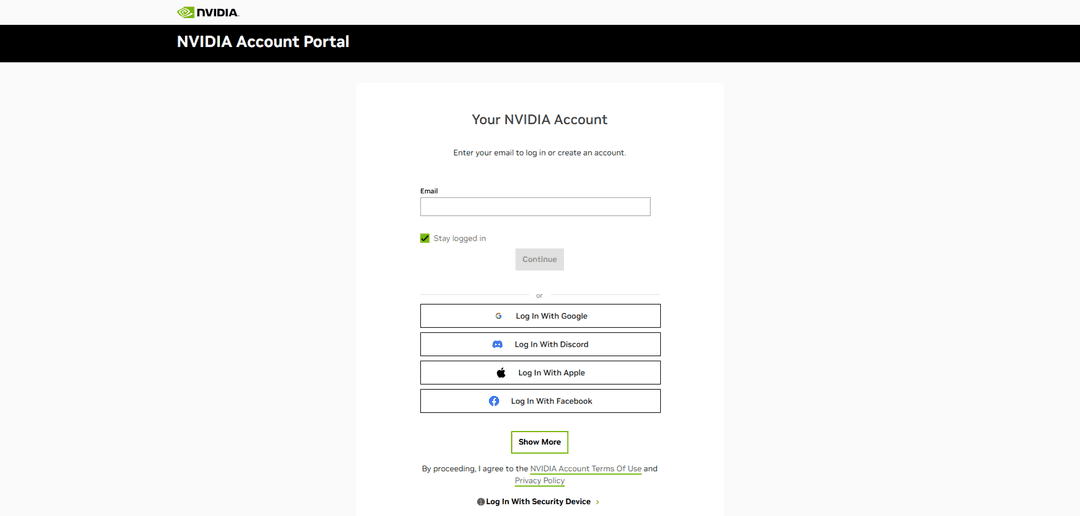
Task: Click the Continue button
Action: click(539, 260)
